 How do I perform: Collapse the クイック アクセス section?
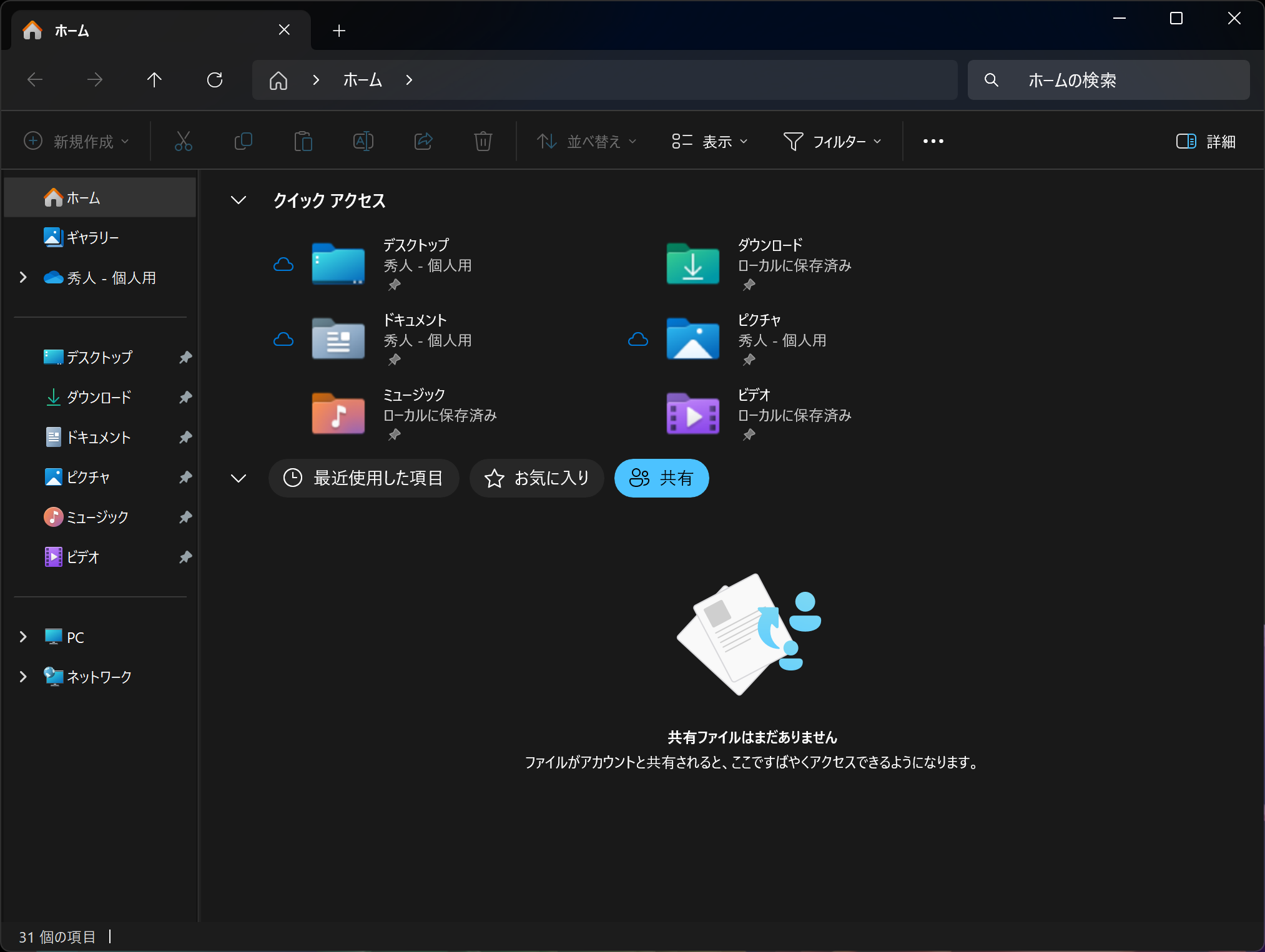[x=239, y=200]
